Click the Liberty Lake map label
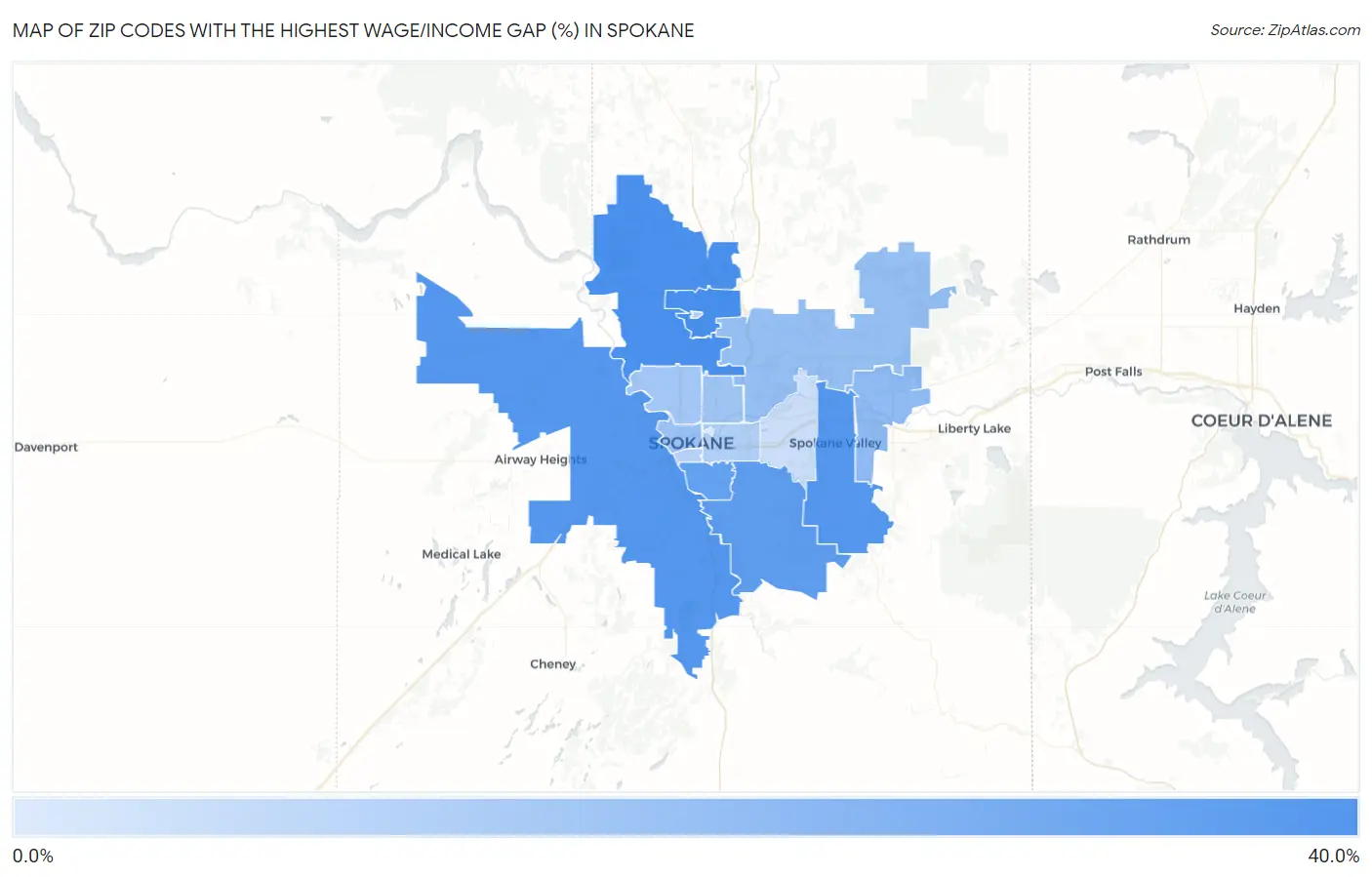This screenshot has height=877, width=1372. tap(974, 428)
